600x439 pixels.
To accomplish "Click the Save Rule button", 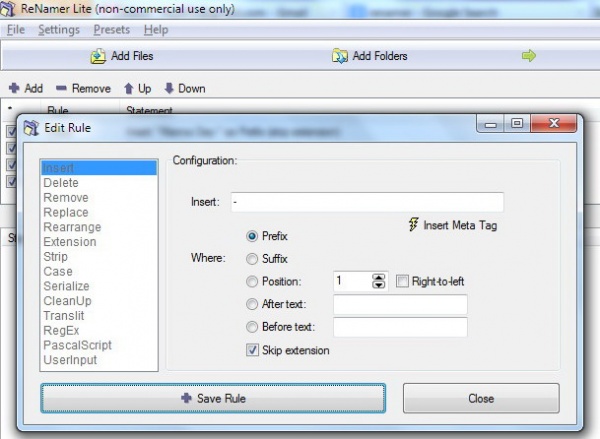I will point(213,398).
